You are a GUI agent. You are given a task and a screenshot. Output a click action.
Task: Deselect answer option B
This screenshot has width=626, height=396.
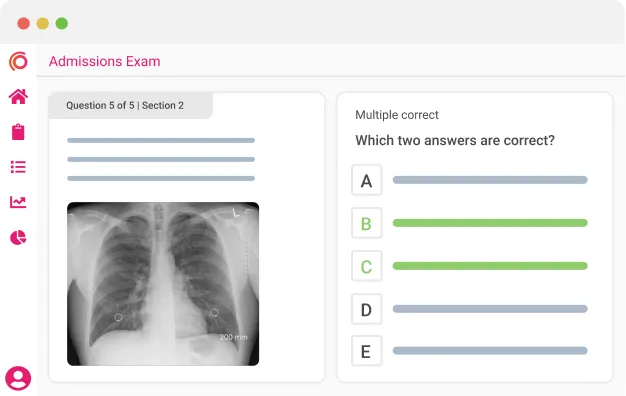366,223
